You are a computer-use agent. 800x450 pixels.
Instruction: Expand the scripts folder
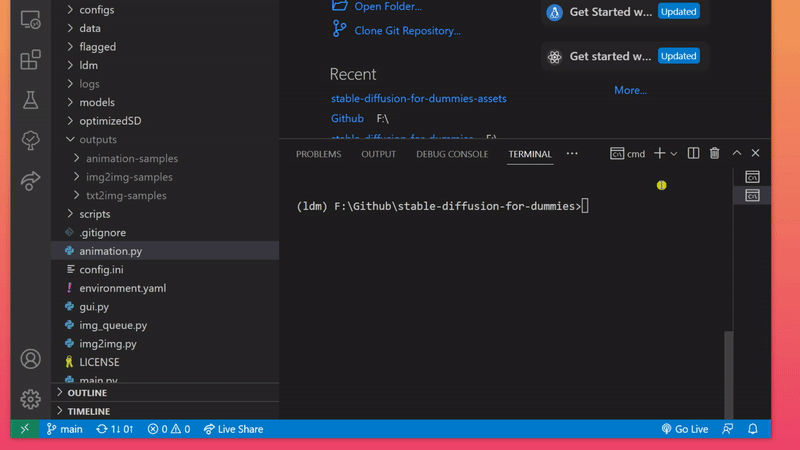point(165,214)
